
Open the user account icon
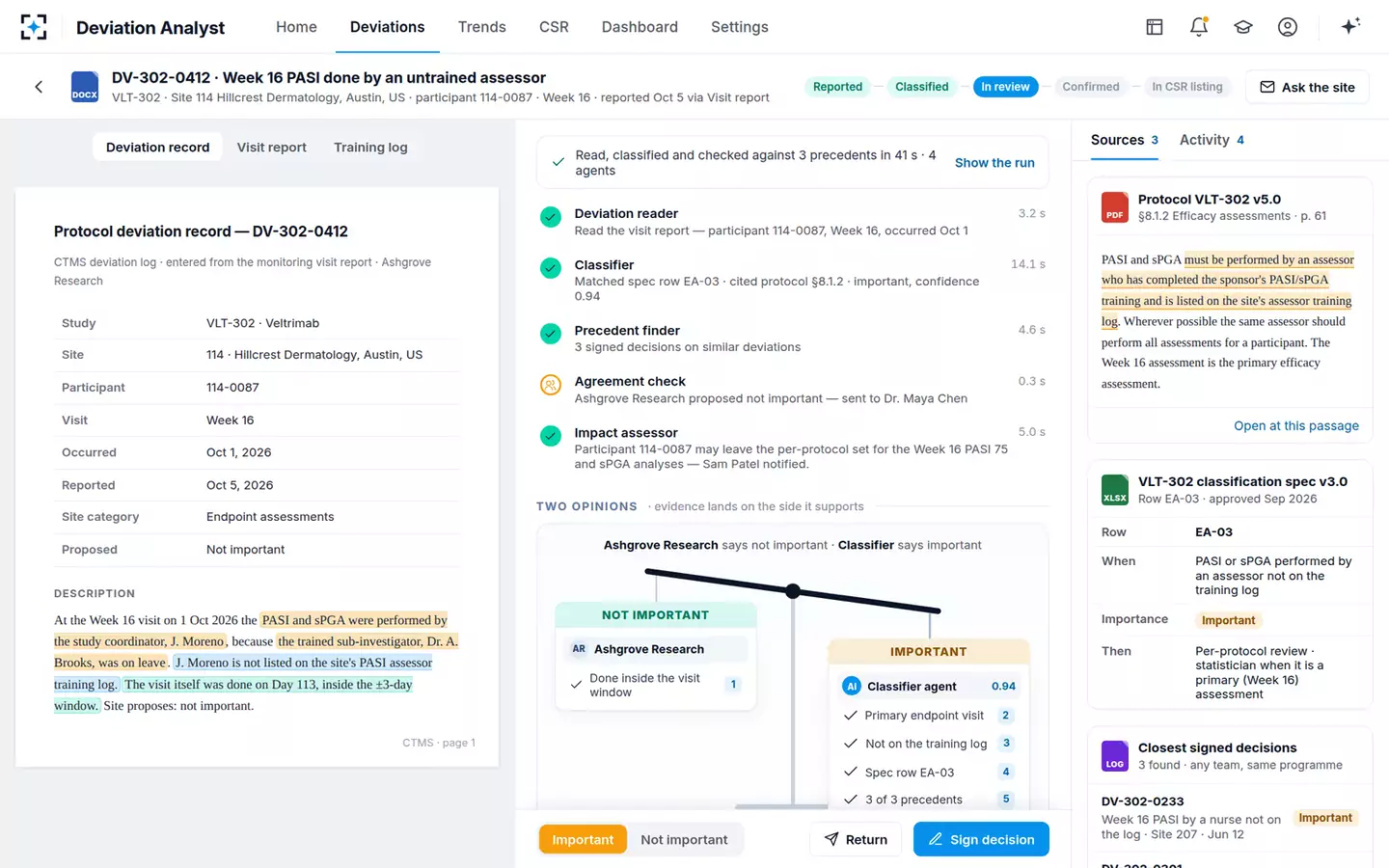(x=1287, y=27)
